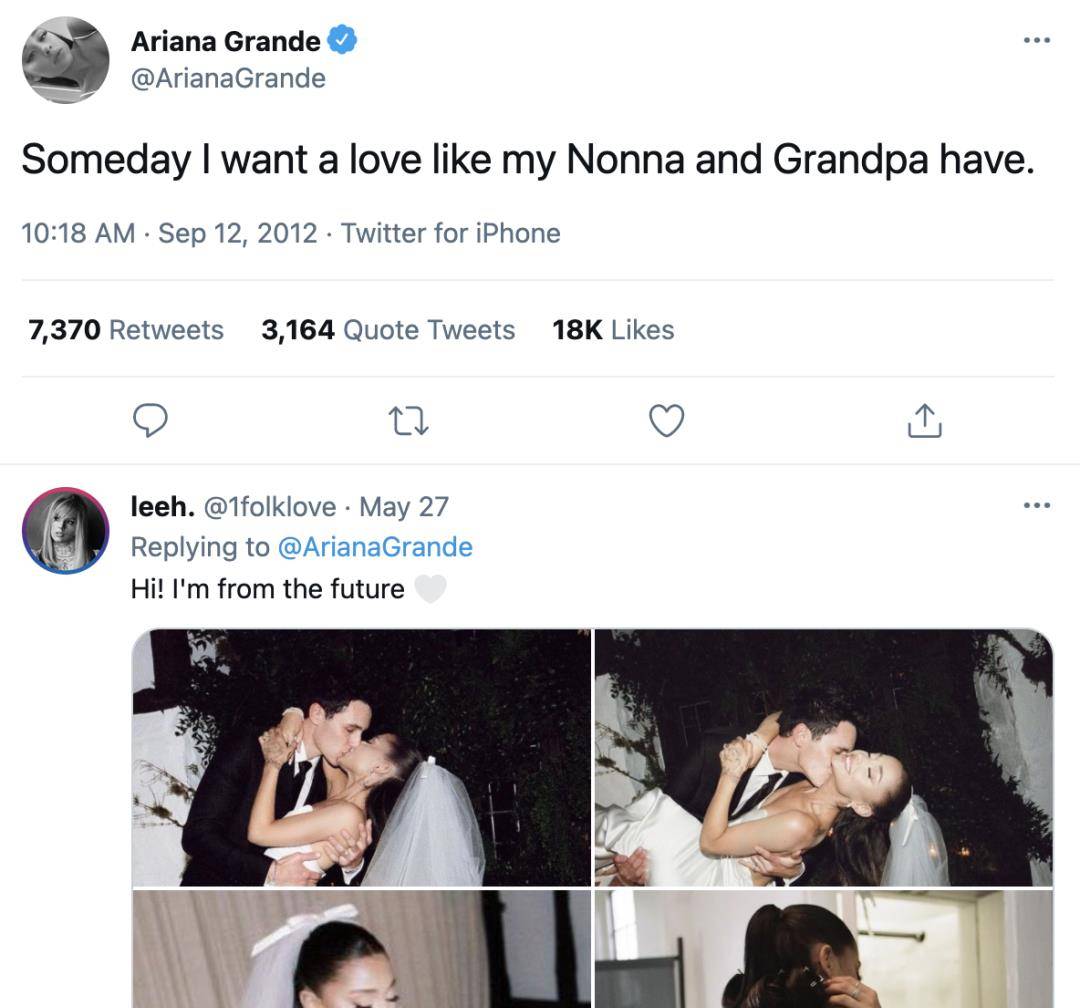Click the blue verified badge icon
The image size is (1080, 1008).
pos(342,40)
